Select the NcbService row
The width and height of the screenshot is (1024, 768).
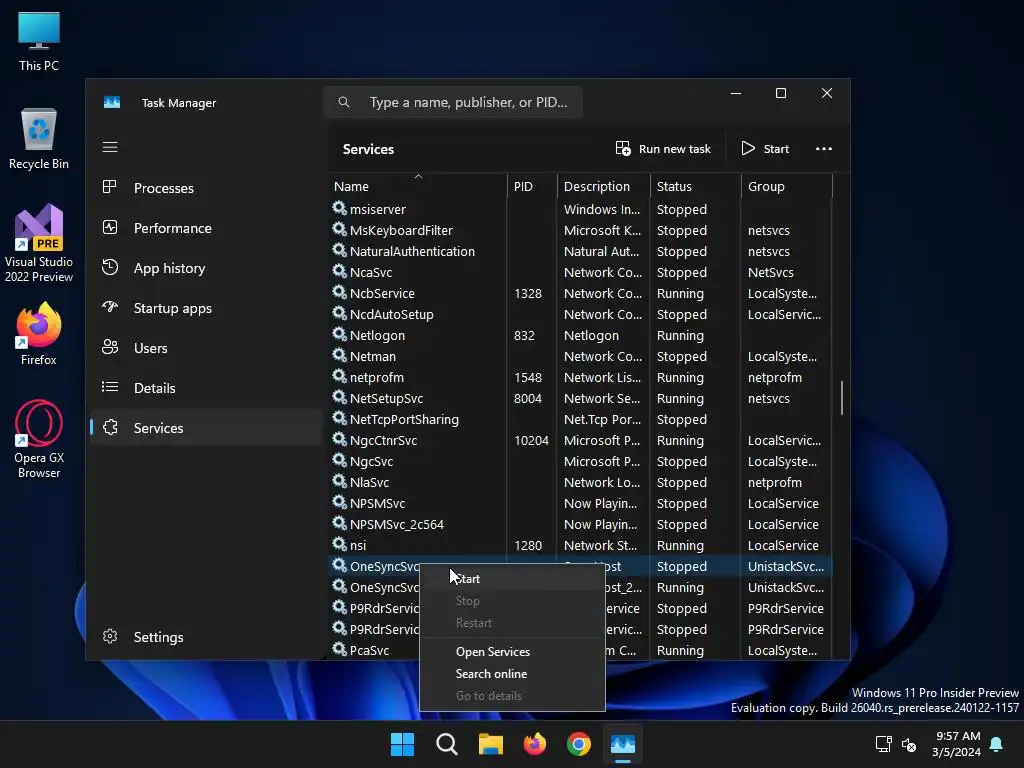click(x=580, y=293)
